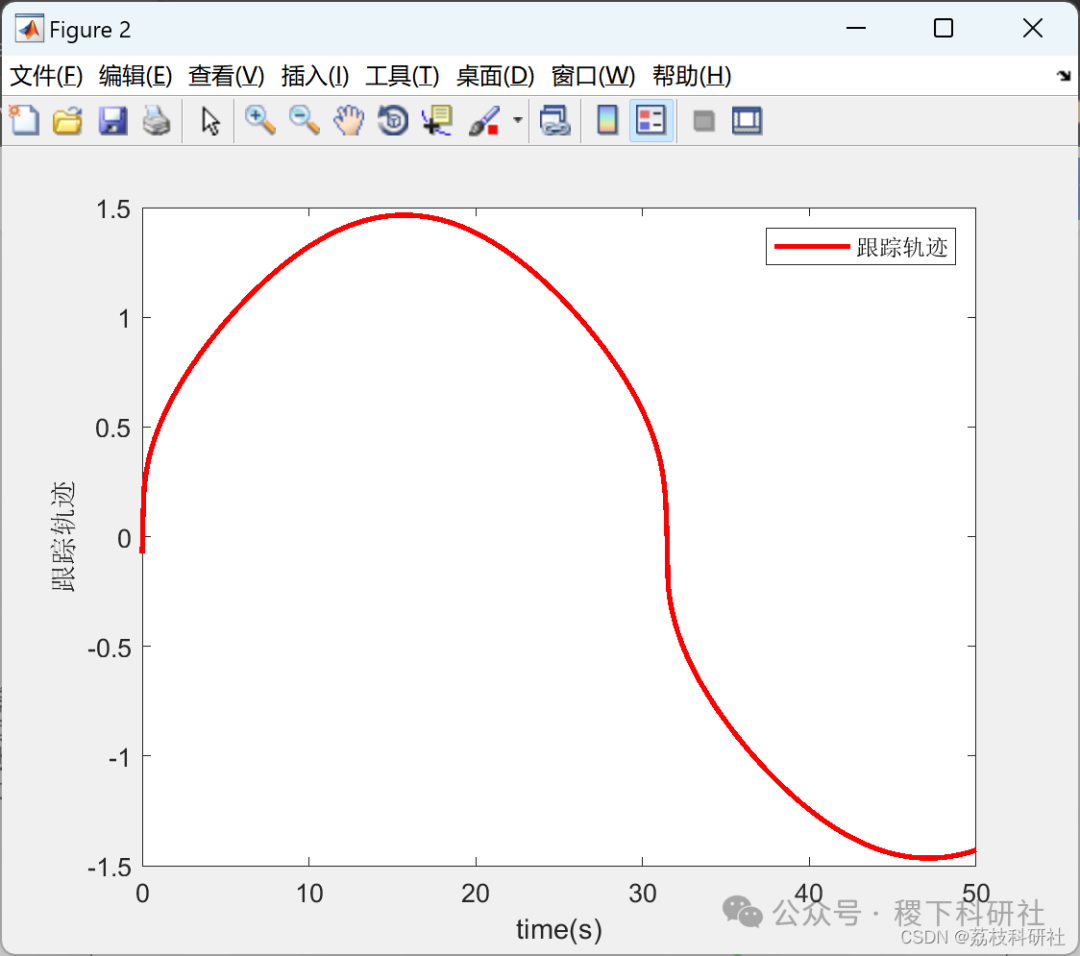1080x956 pixels.
Task: Open the 工具(T) menu
Action: coord(402,76)
